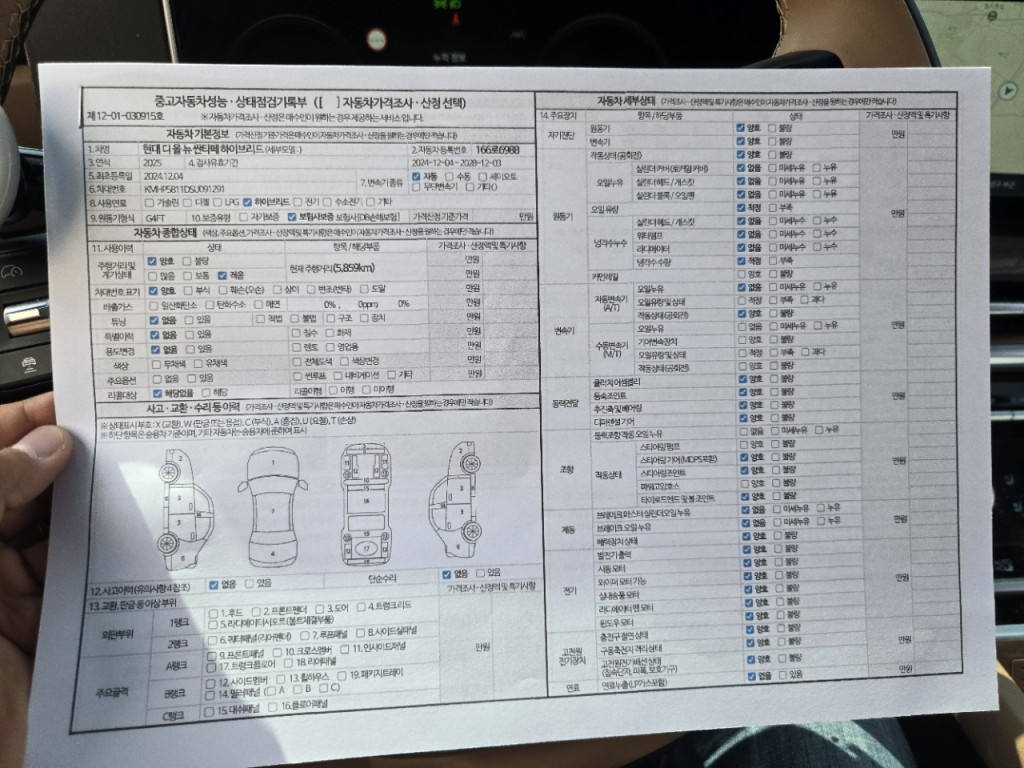Check the 썬루프 option checkbox
Viewport: 1024px width, 768px height.
298,376
